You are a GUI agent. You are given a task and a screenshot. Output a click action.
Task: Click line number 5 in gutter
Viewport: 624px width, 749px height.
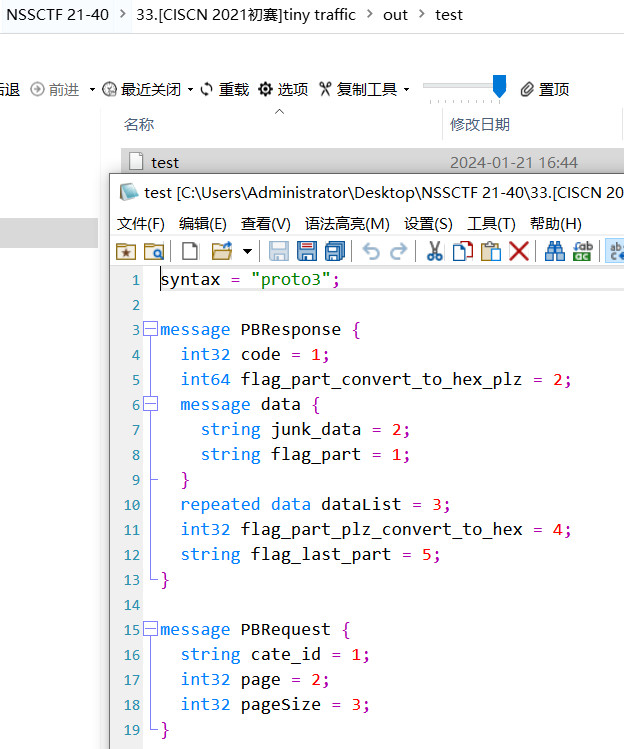click(136, 380)
